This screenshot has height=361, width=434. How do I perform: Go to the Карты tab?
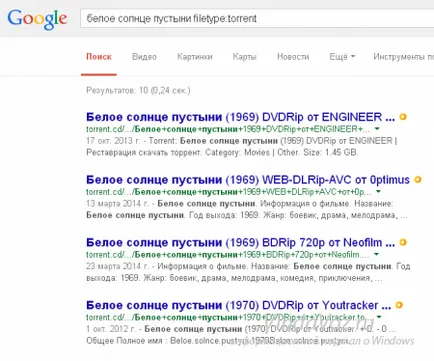[244, 57]
